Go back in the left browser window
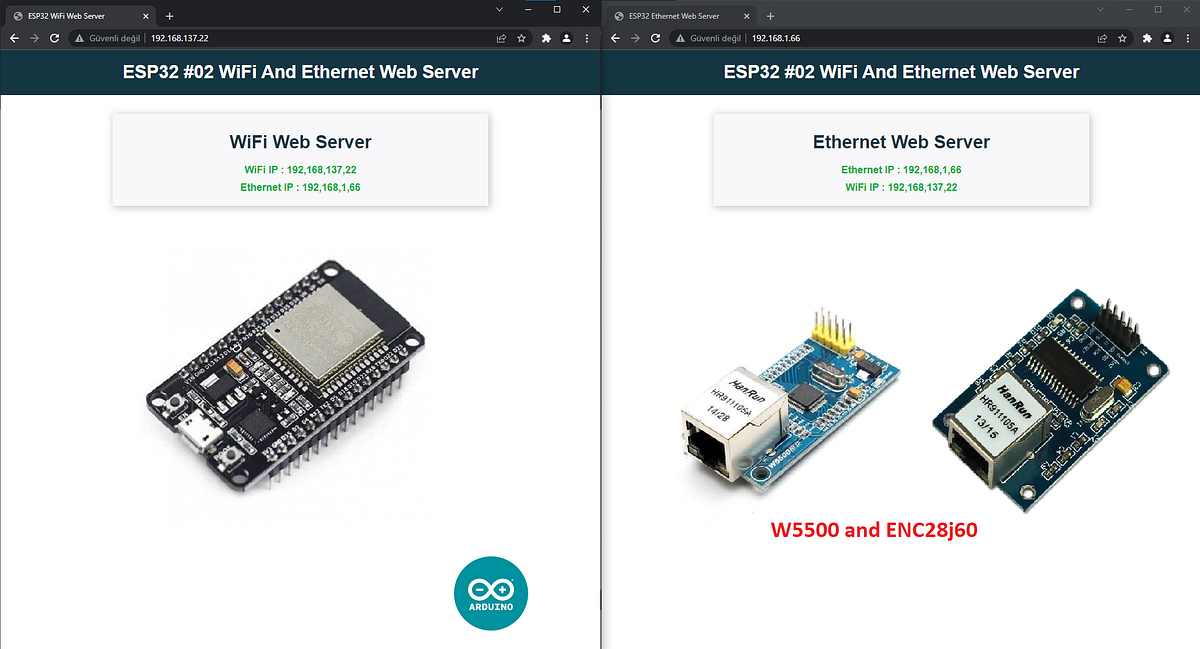Viewport: 1200px width, 649px height. pyautogui.click(x=14, y=37)
